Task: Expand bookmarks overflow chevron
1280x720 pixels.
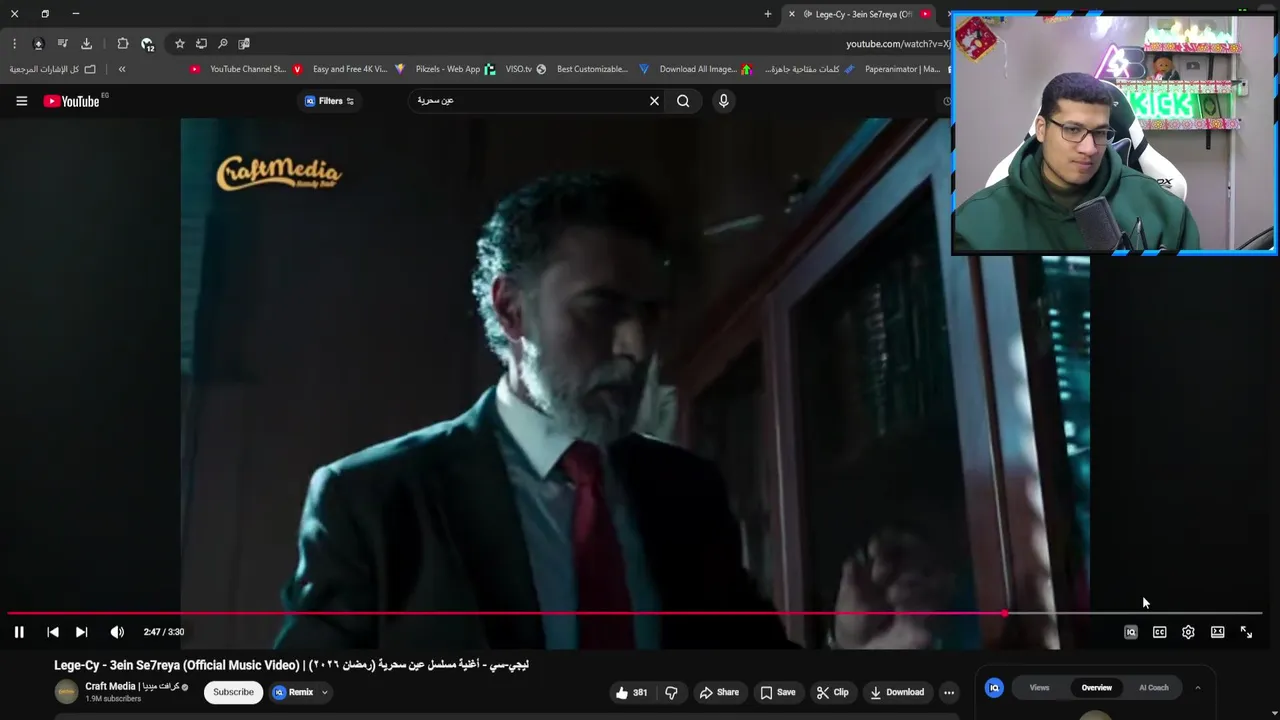Action: (x=122, y=69)
